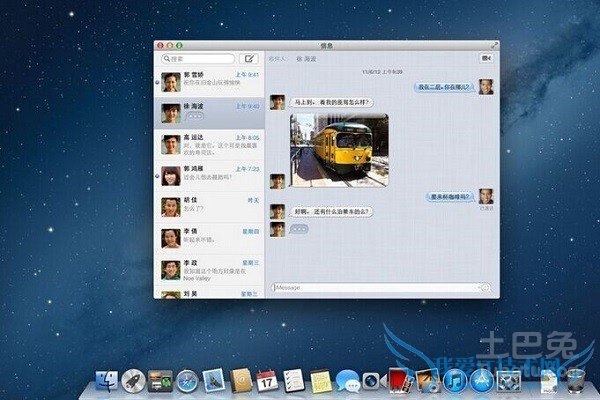The height and width of the screenshot is (400, 600).
Task: Open Launchpad rocket icon in Dock
Action: coord(133,380)
